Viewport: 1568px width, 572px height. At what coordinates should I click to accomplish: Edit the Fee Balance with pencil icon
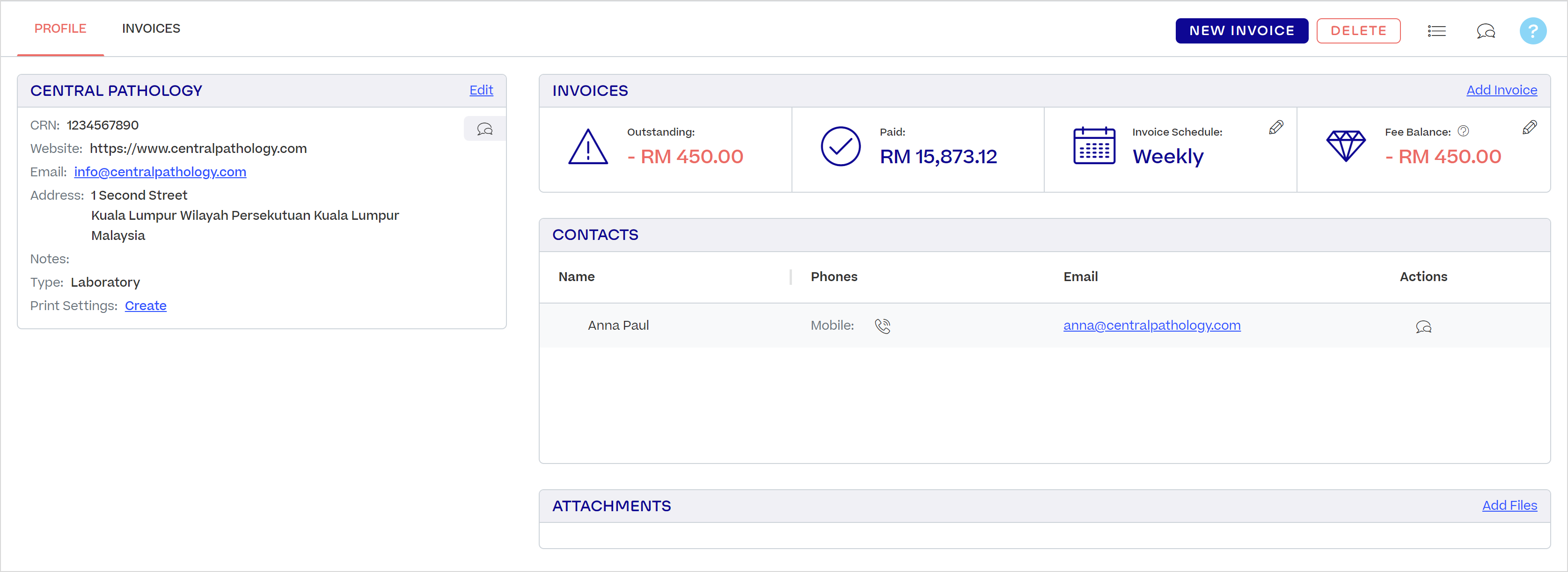click(x=1530, y=127)
